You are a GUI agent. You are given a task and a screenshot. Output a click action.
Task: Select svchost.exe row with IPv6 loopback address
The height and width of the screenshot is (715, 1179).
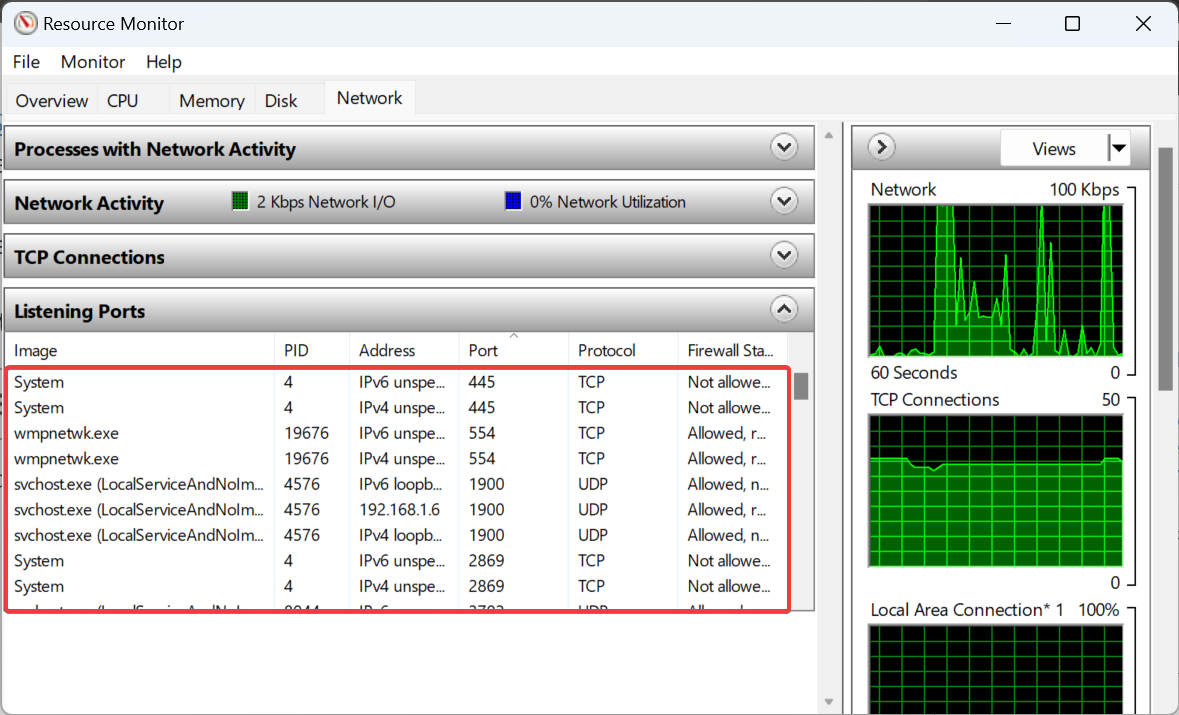[397, 484]
